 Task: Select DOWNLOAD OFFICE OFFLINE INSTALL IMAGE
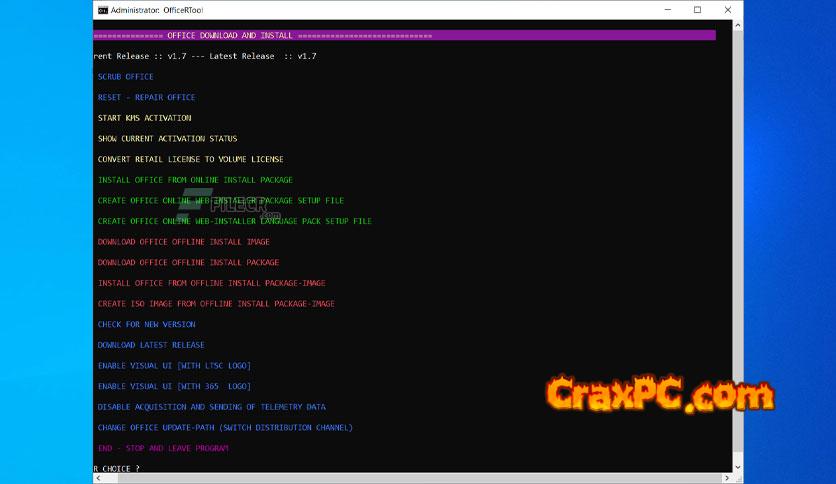point(183,242)
